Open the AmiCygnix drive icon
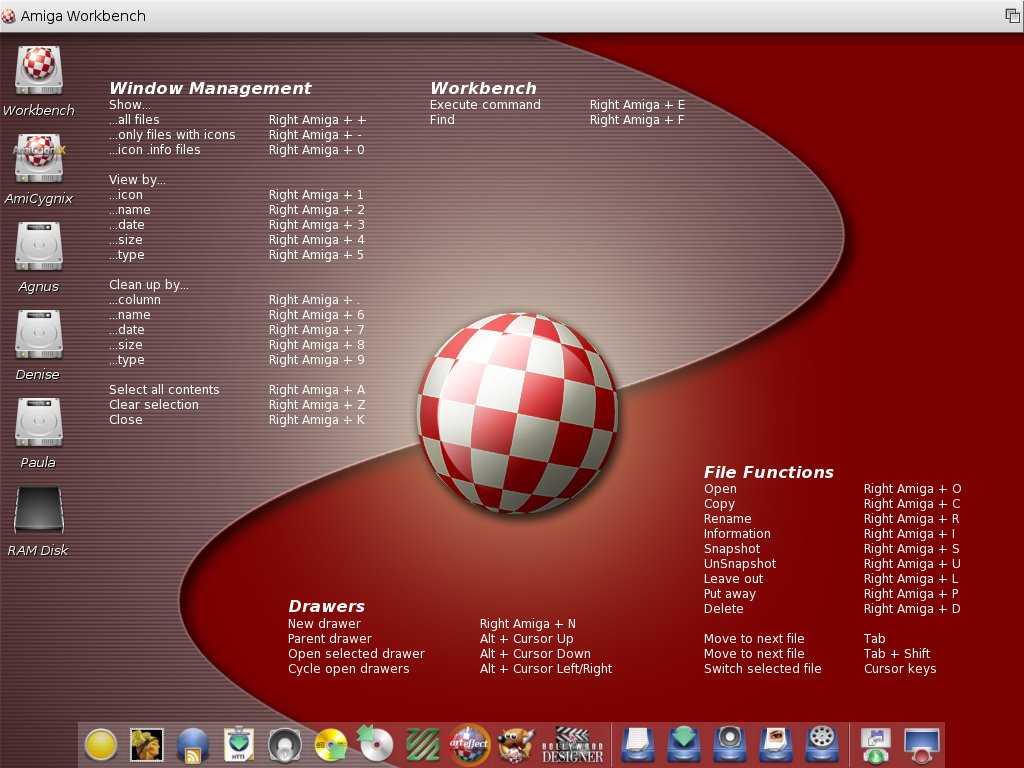1024x768 pixels. (39, 159)
